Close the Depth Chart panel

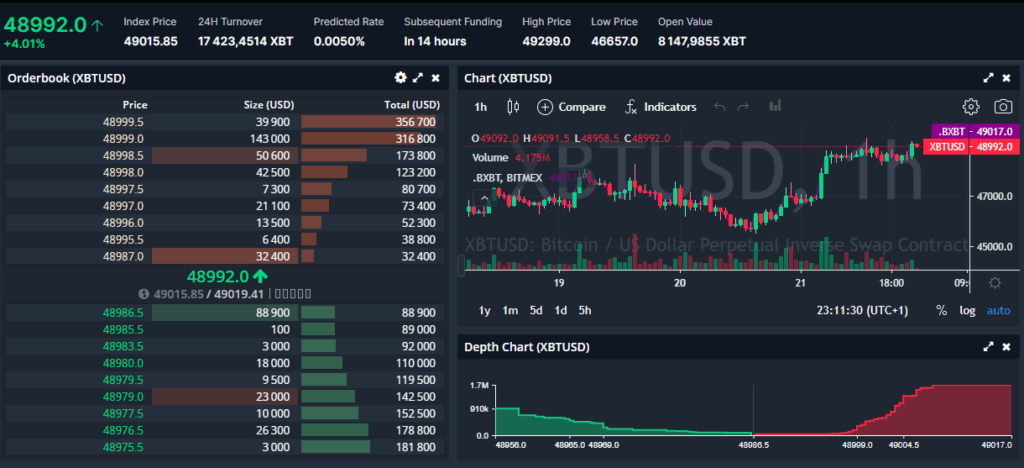[1006, 347]
